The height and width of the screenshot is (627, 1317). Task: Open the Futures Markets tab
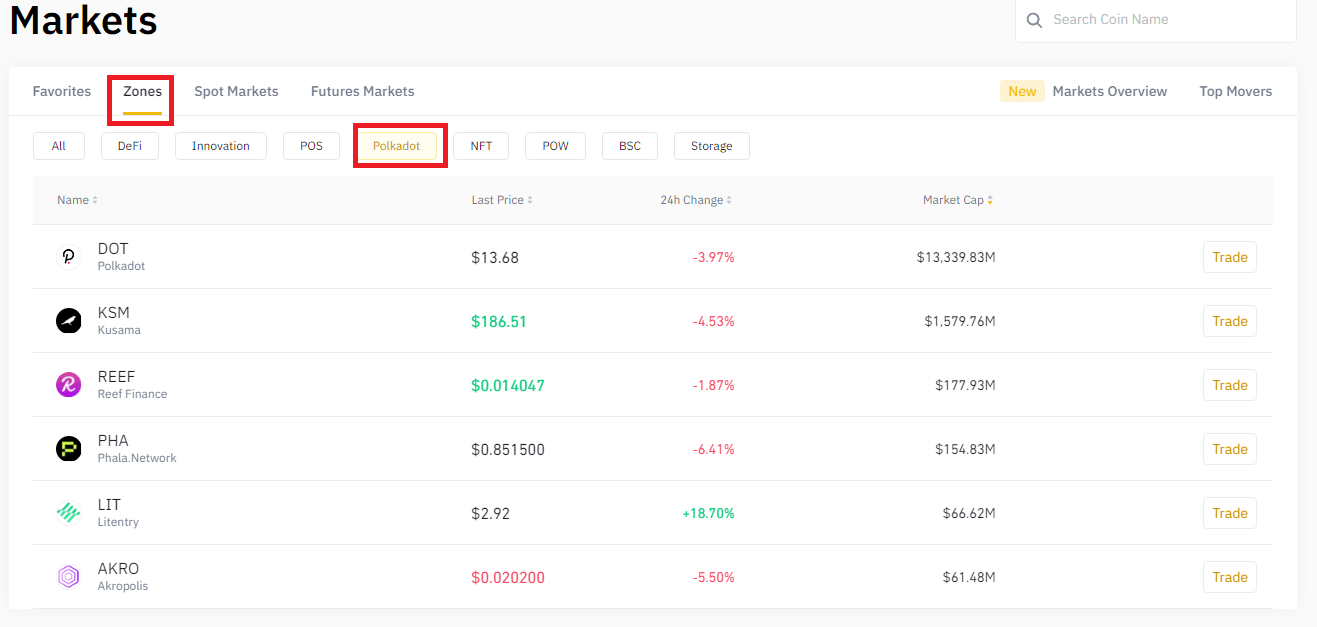(362, 91)
